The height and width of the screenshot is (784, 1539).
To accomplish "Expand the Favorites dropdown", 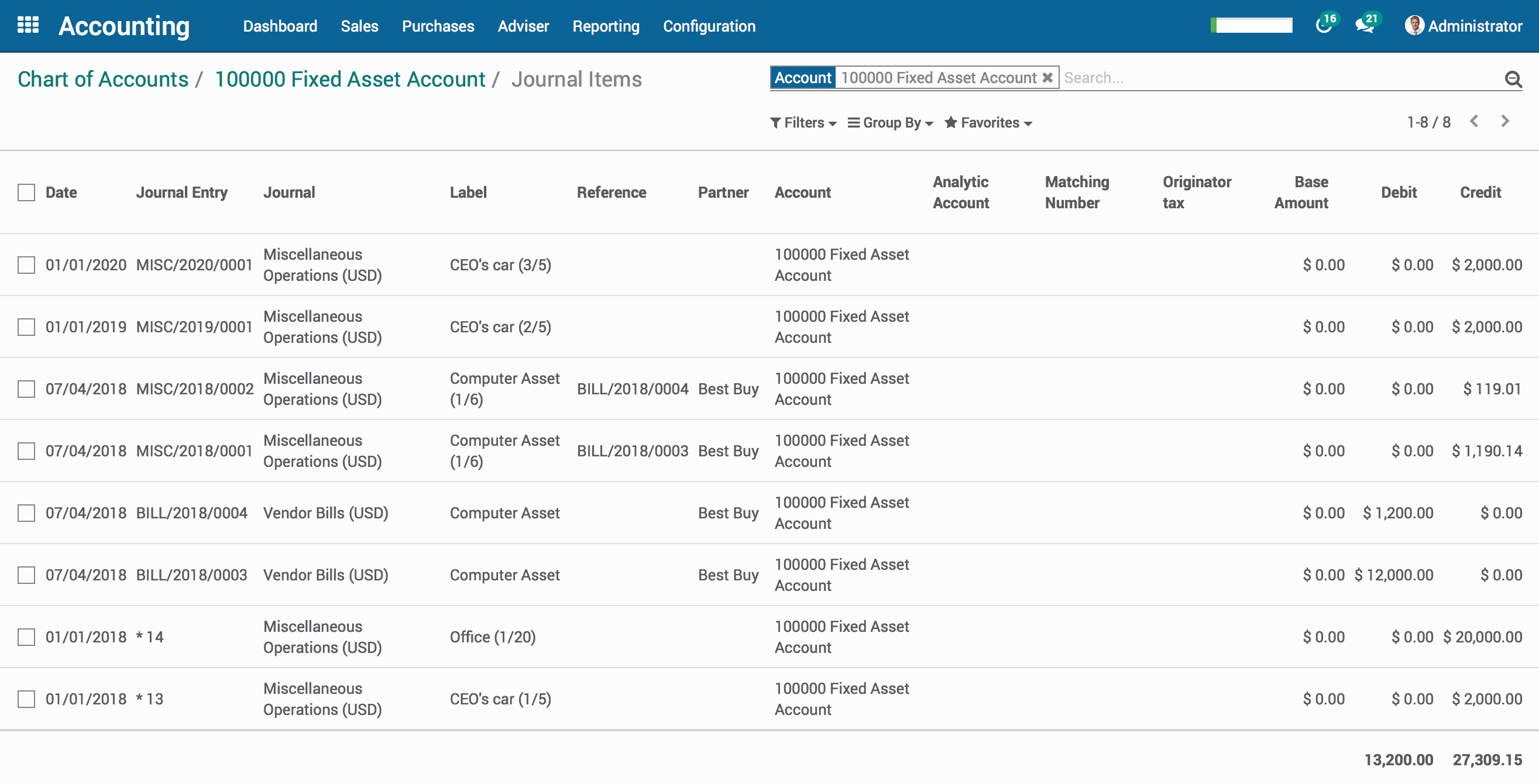I will [988, 122].
